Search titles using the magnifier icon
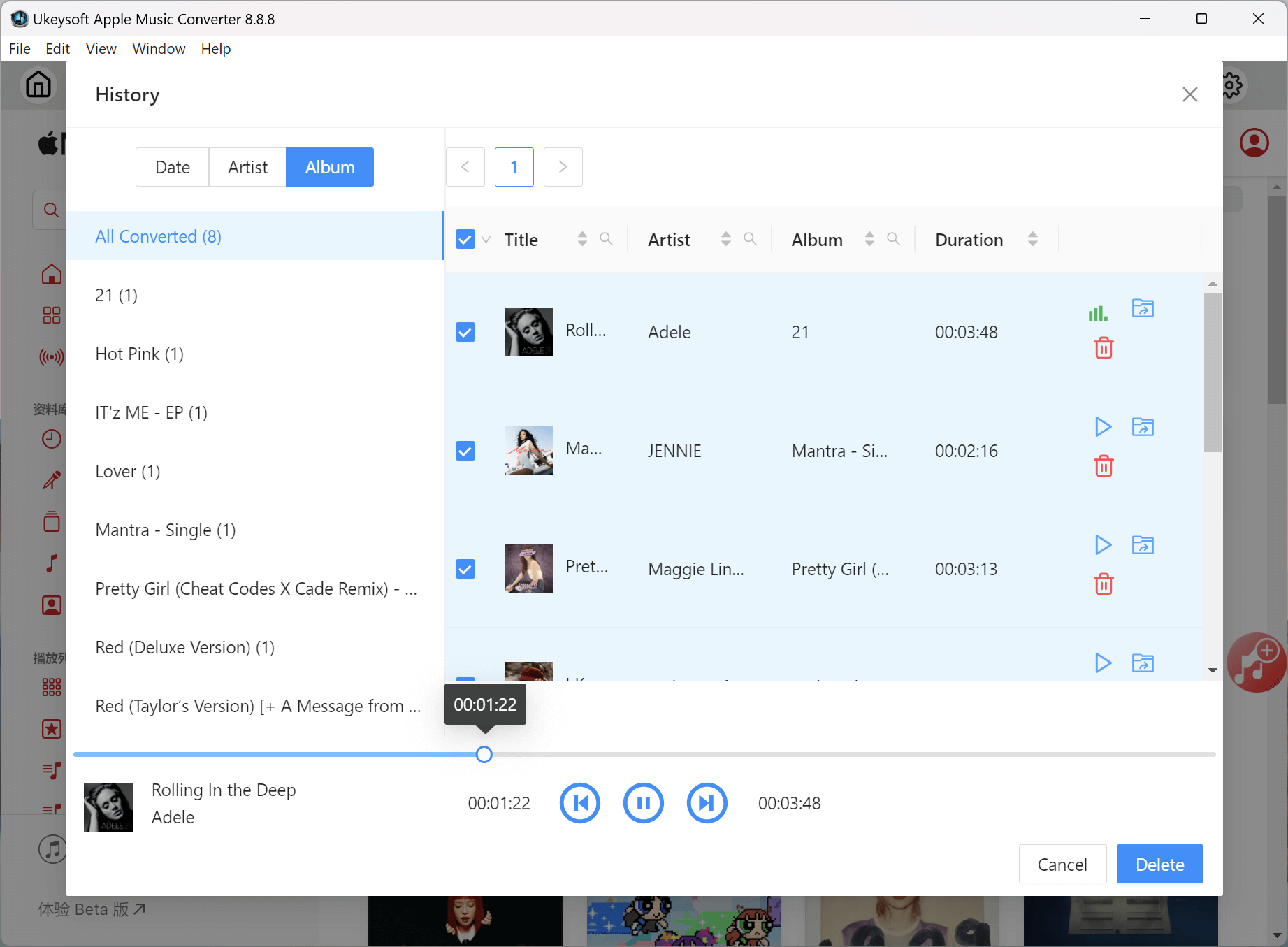This screenshot has height=947, width=1288. click(606, 239)
